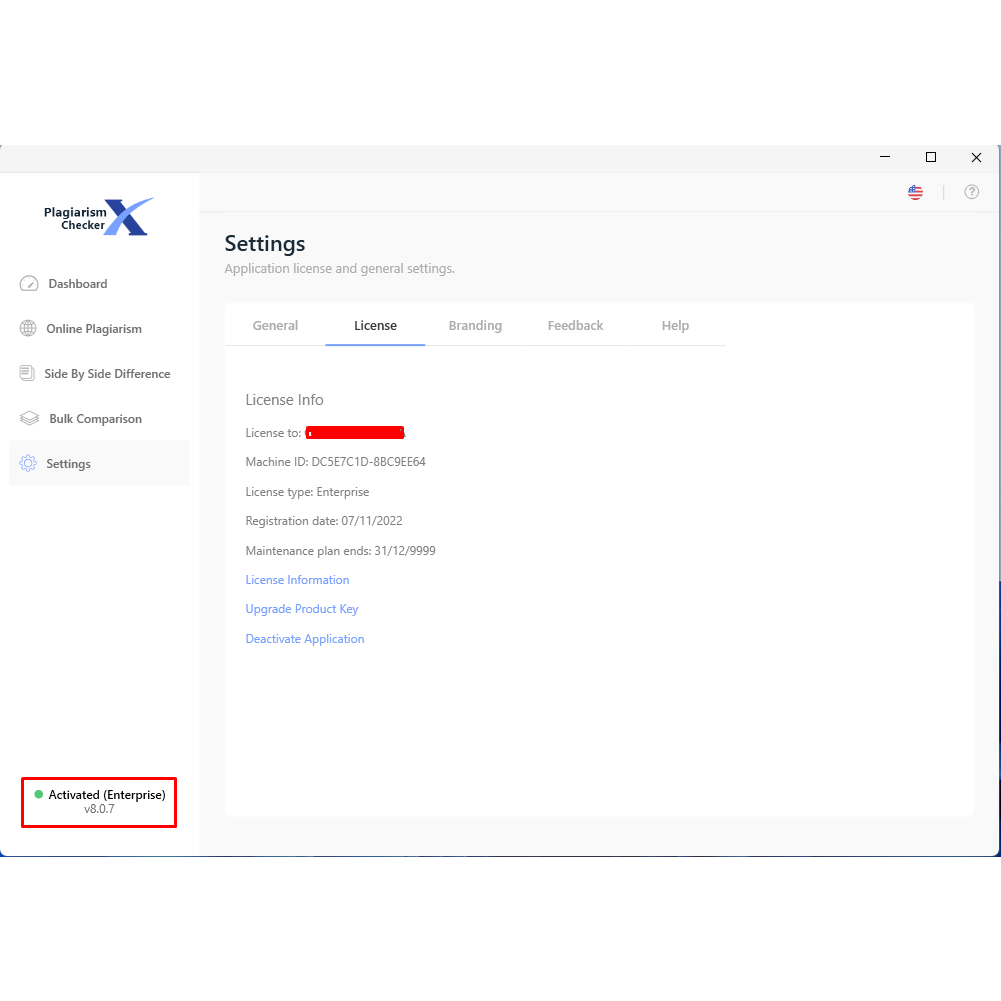Close the Plagiarism Checker window
The image size is (1001, 1001).
(x=976, y=158)
